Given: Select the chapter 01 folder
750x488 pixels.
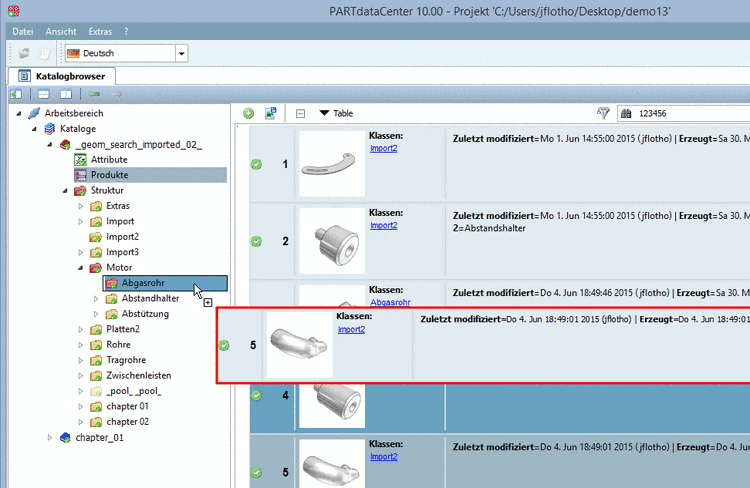Looking at the screenshot, I should 127,406.
